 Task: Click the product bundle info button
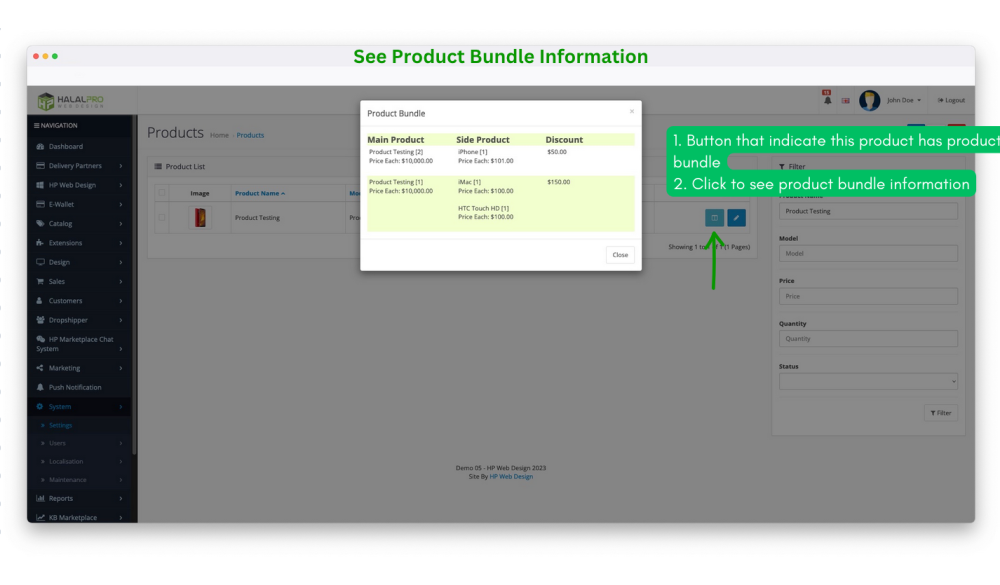[x=714, y=218]
